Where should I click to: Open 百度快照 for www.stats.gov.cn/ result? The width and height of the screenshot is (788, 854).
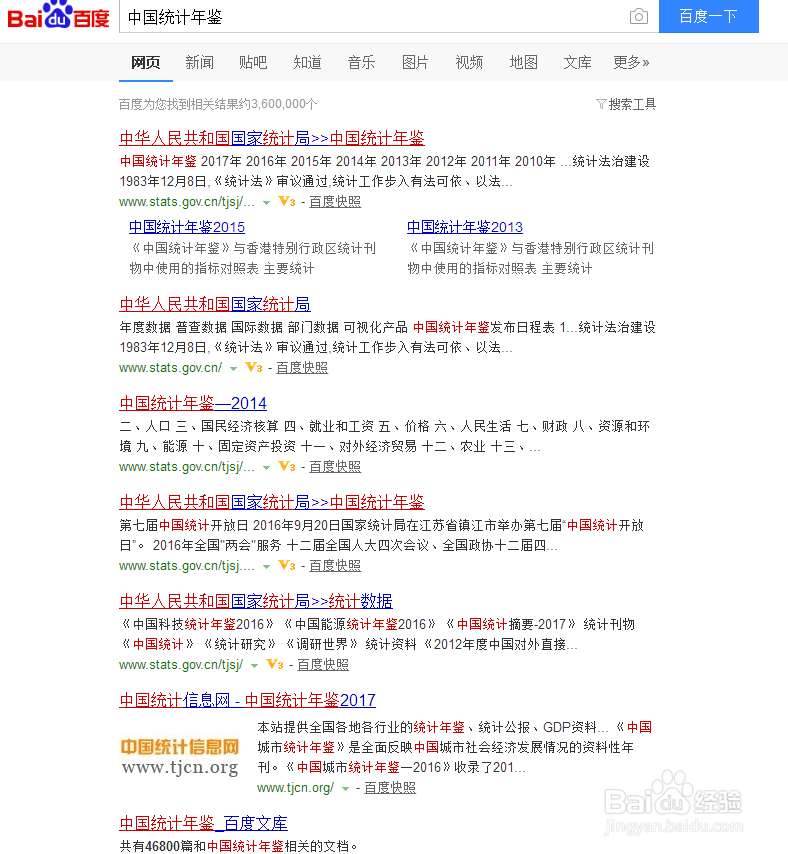[302, 368]
